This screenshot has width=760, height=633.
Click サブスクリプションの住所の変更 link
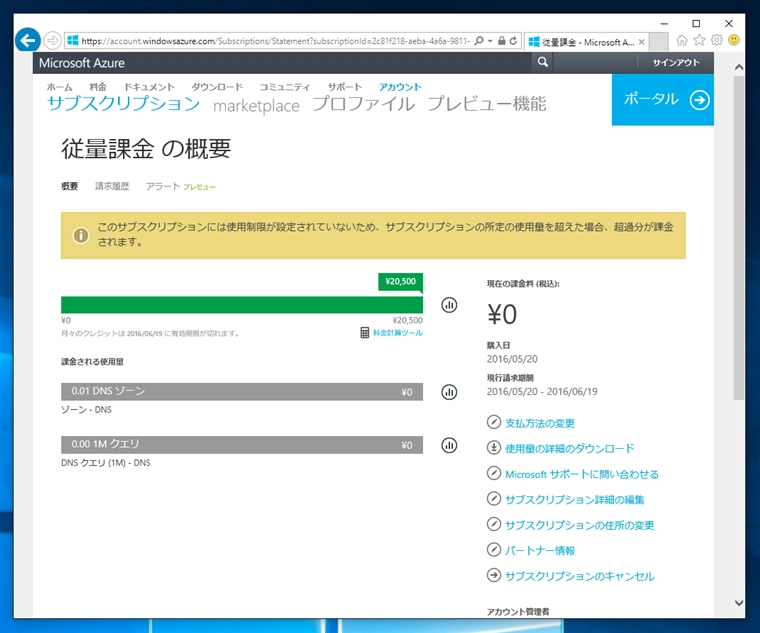580,525
